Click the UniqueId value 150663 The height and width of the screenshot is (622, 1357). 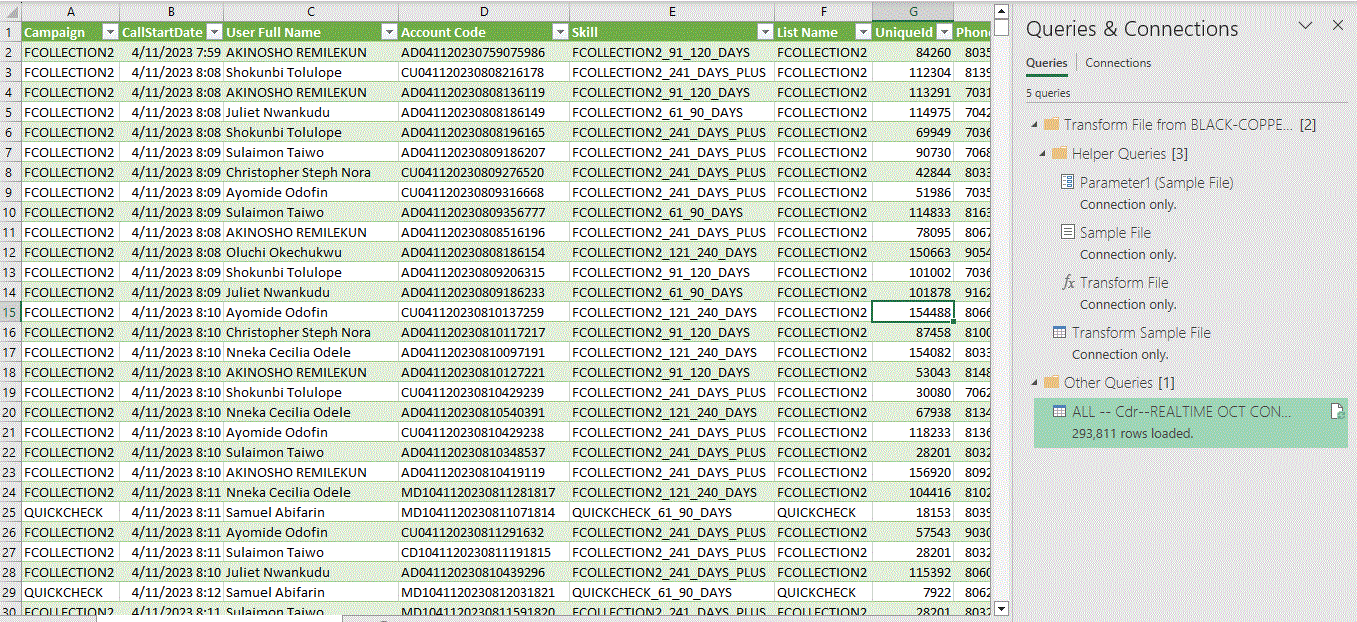[x=913, y=252]
